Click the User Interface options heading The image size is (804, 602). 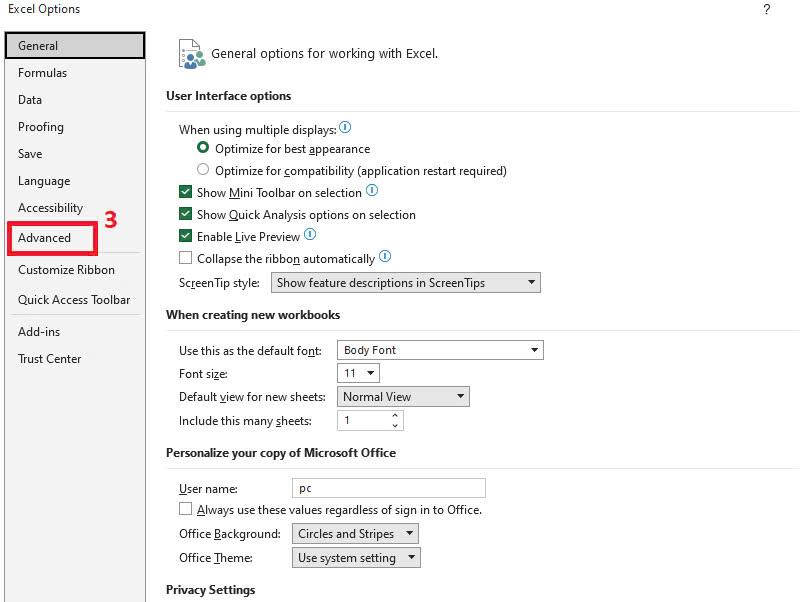point(229,96)
